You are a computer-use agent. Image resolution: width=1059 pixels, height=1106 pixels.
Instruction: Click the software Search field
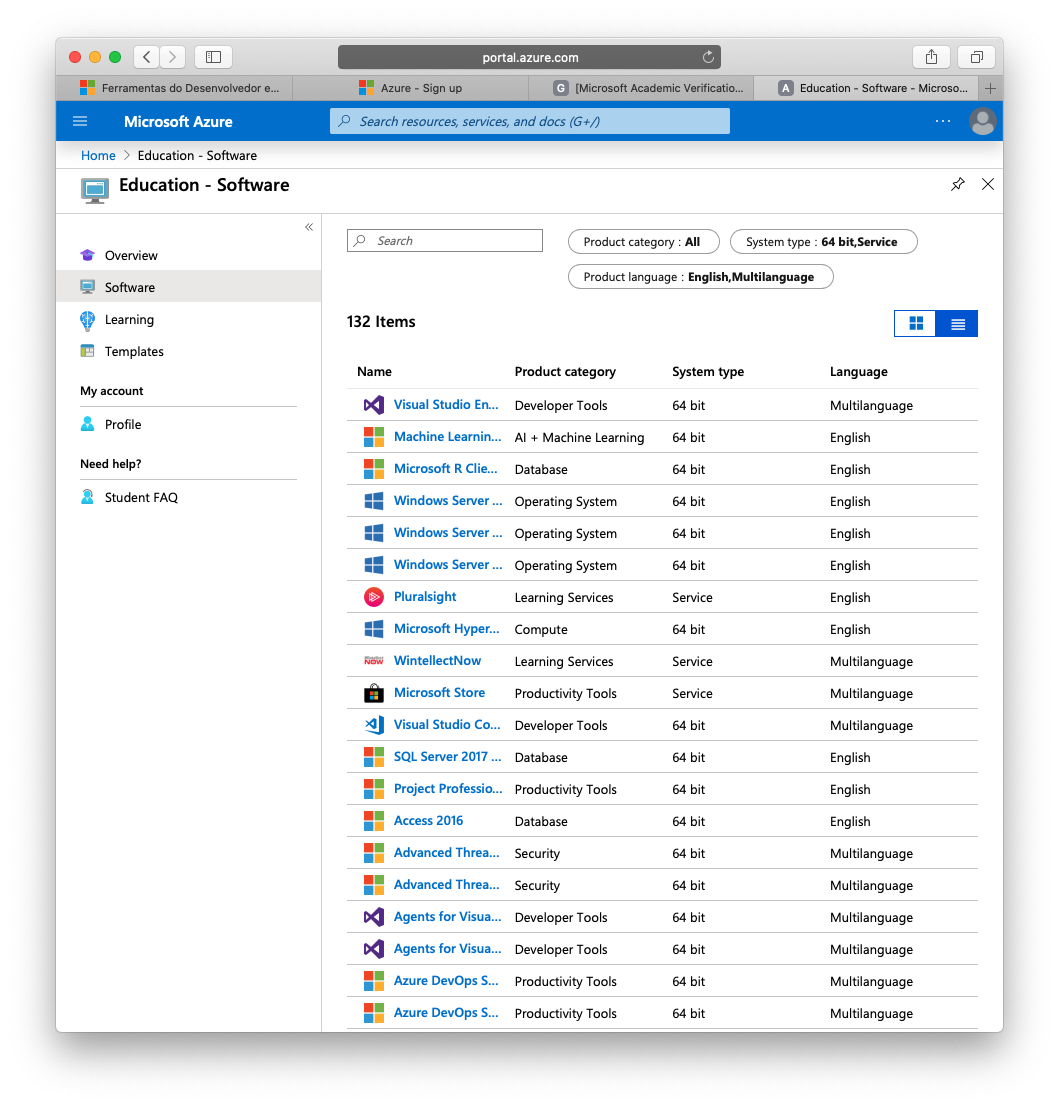click(445, 241)
